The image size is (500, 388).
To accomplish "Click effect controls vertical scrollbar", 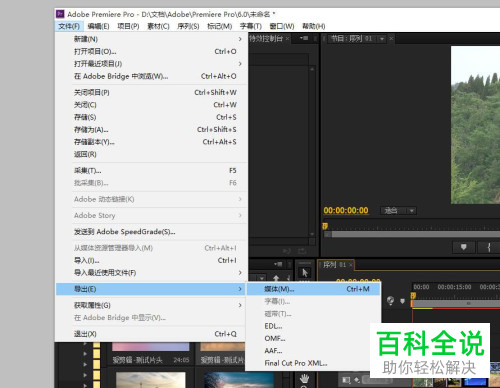I will (312, 152).
